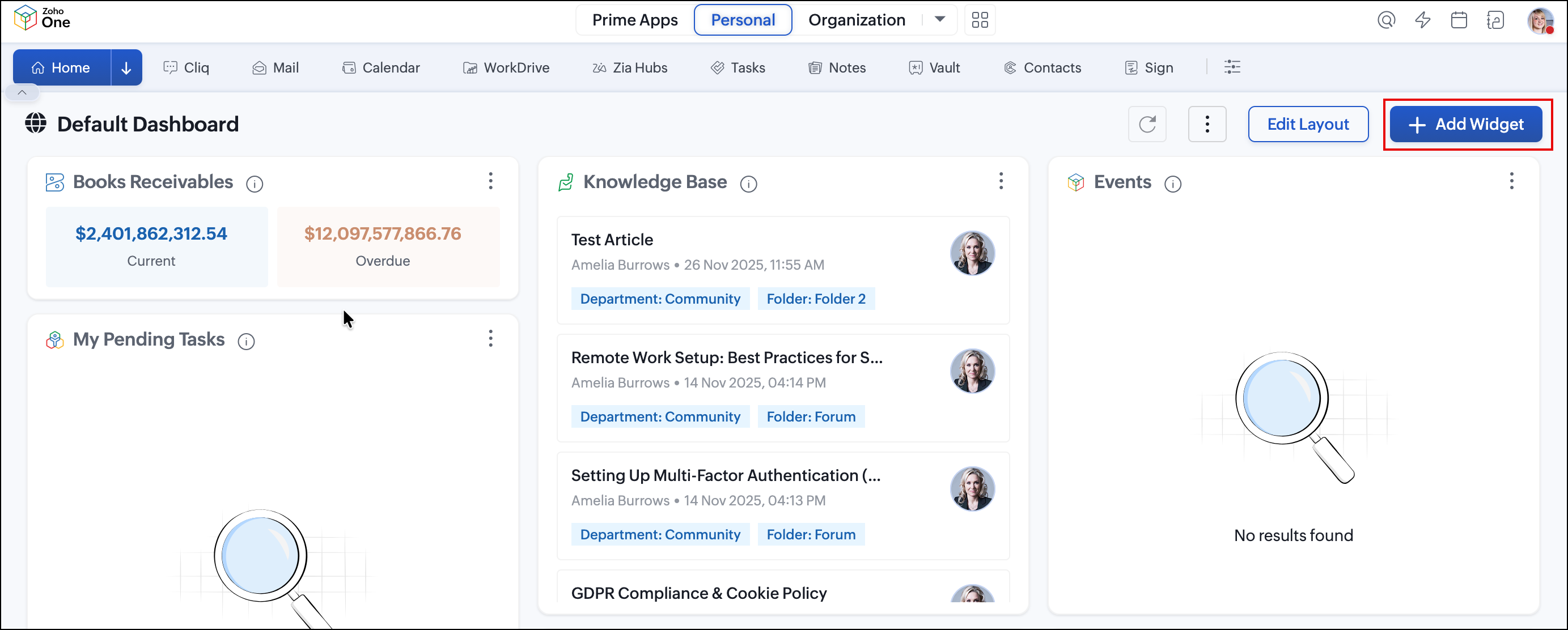The width and height of the screenshot is (1568, 630).
Task: Click the Knowledge Base widget icon
Action: click(x=566, y=182)
